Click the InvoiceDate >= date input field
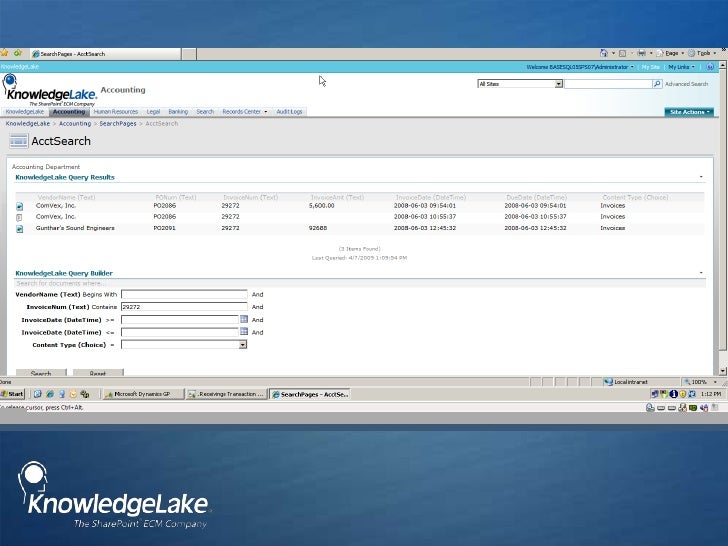Viewport: 728px width, 546px height. coord(180,319)
